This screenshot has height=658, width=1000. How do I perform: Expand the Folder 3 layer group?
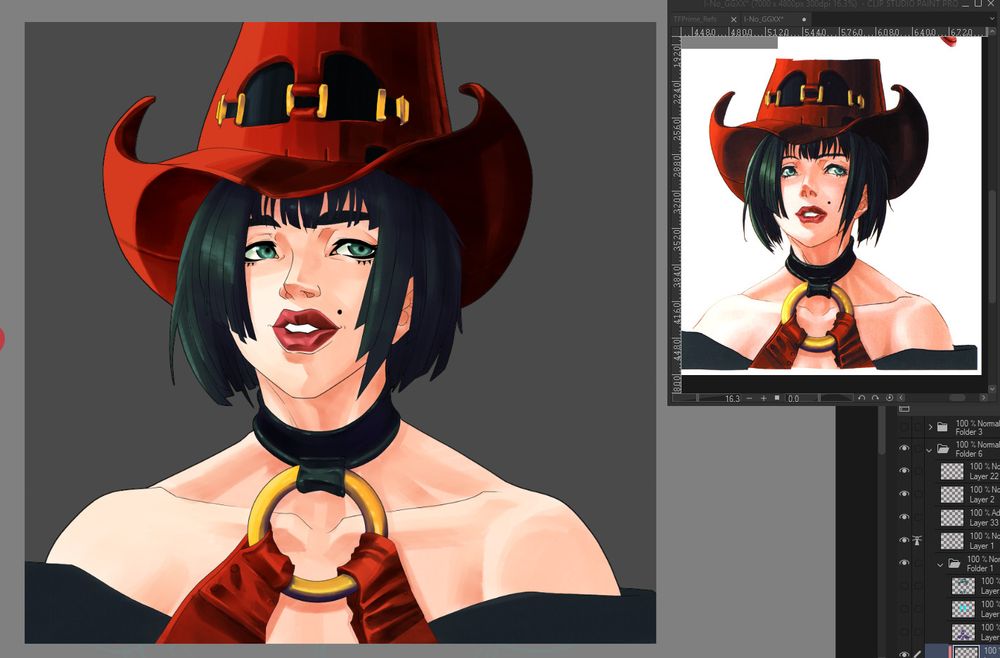(930, 425)
